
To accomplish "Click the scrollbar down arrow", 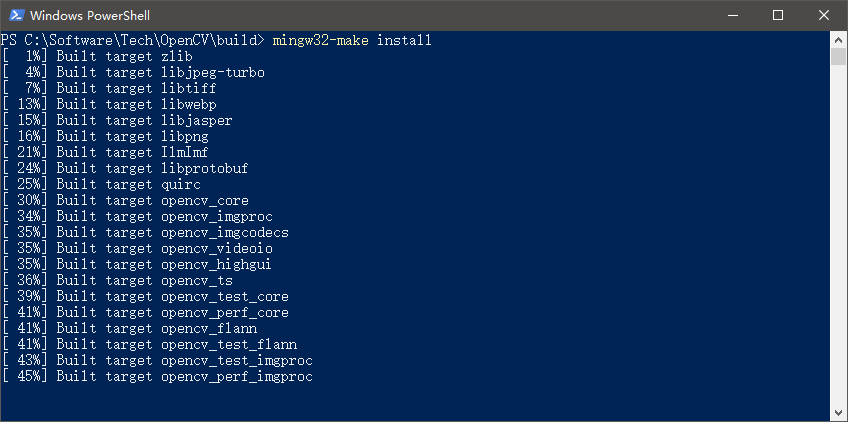I will pyautogui.click(x=838, y=412).
